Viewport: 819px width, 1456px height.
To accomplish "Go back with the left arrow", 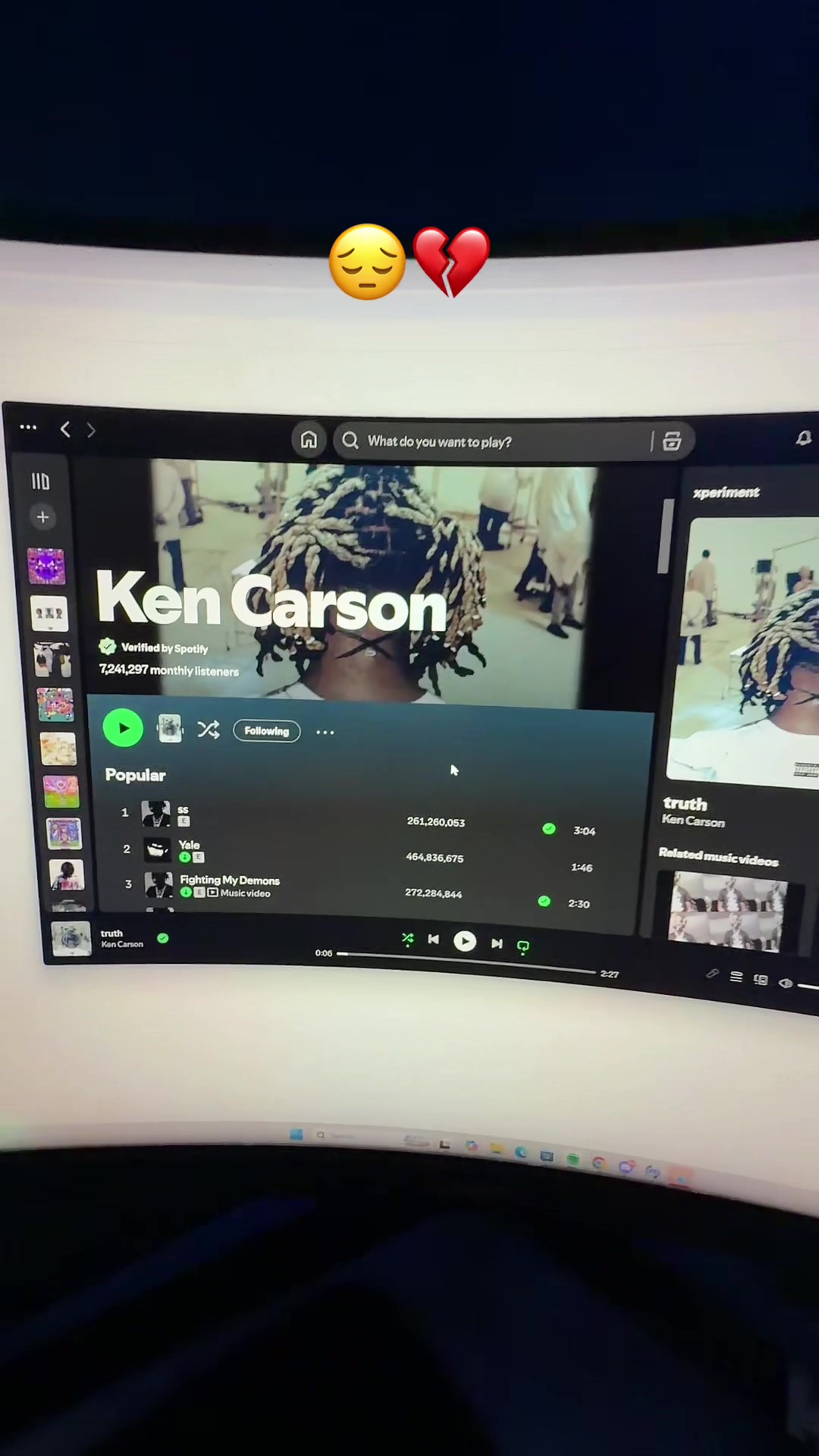I will [65, 430].
